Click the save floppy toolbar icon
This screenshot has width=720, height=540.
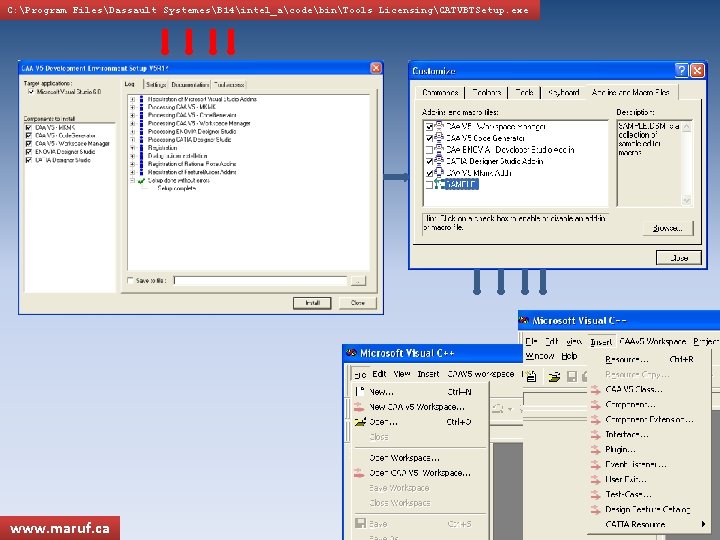(572, 377)
